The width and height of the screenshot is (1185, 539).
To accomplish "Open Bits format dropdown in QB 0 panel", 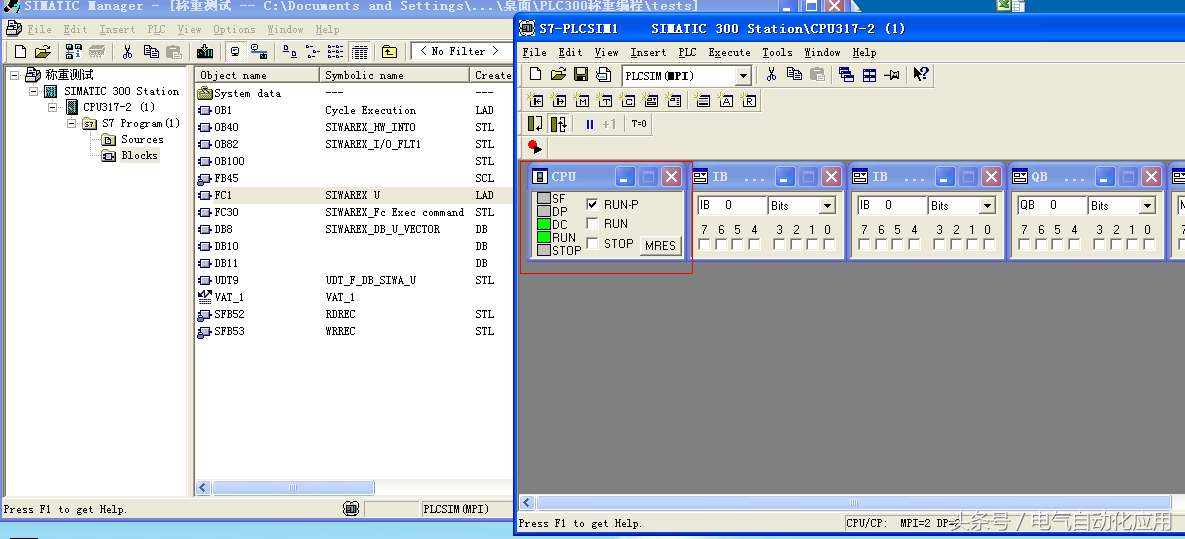I will click(x=1147, y=206).
